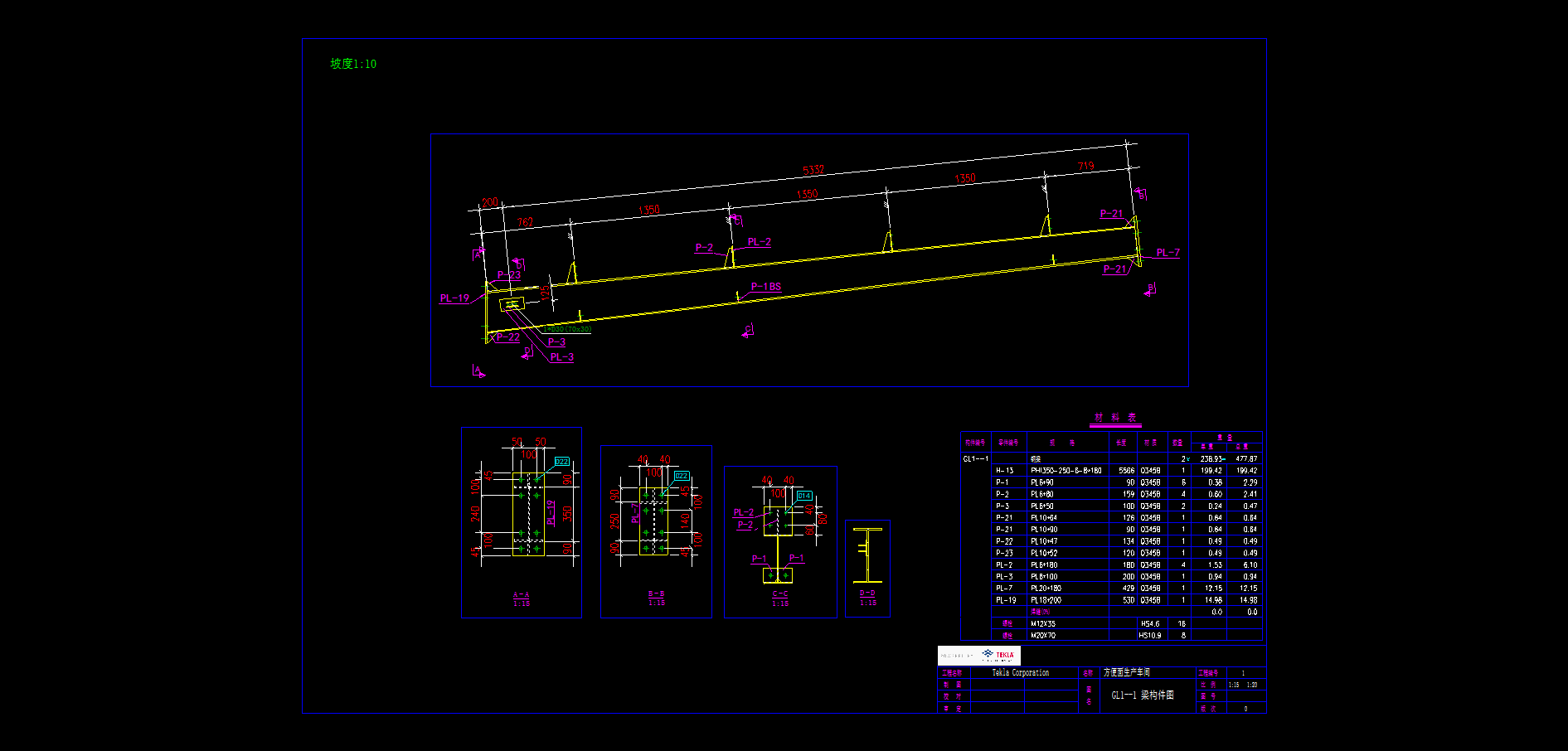The width and height of the screenshot is (1568, 751).
Task: Click the M20X70 bolt entry in the table
Action: 1043,636
